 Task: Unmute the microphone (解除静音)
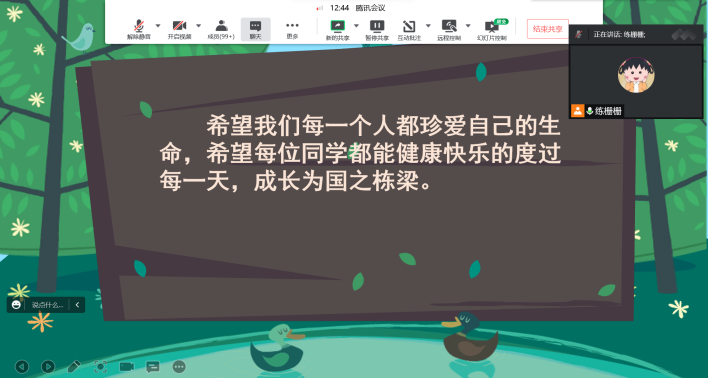pyautogui.click(x=139, y=30)
